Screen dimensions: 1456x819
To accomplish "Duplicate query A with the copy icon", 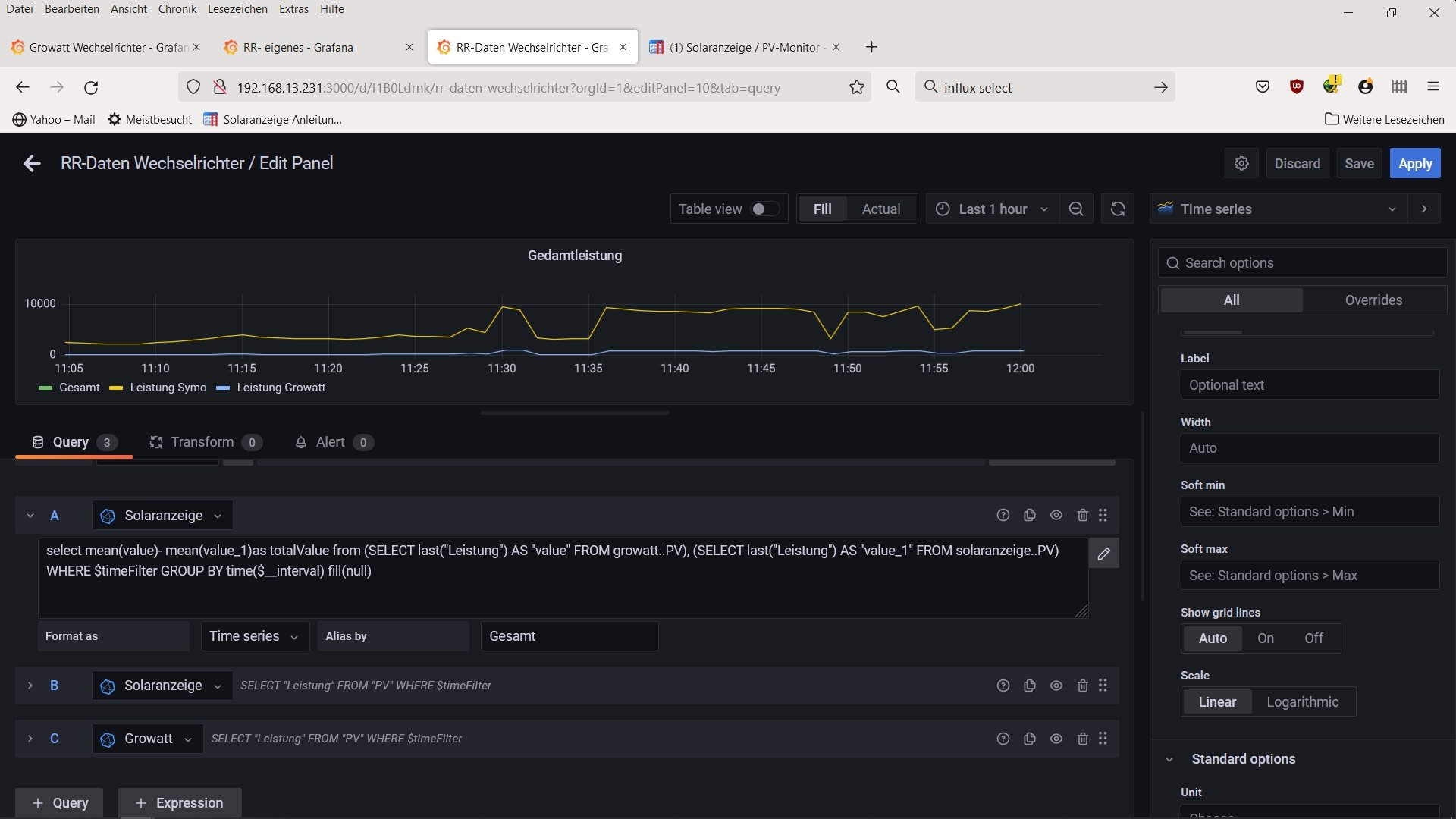I will tap(1029, 515).
